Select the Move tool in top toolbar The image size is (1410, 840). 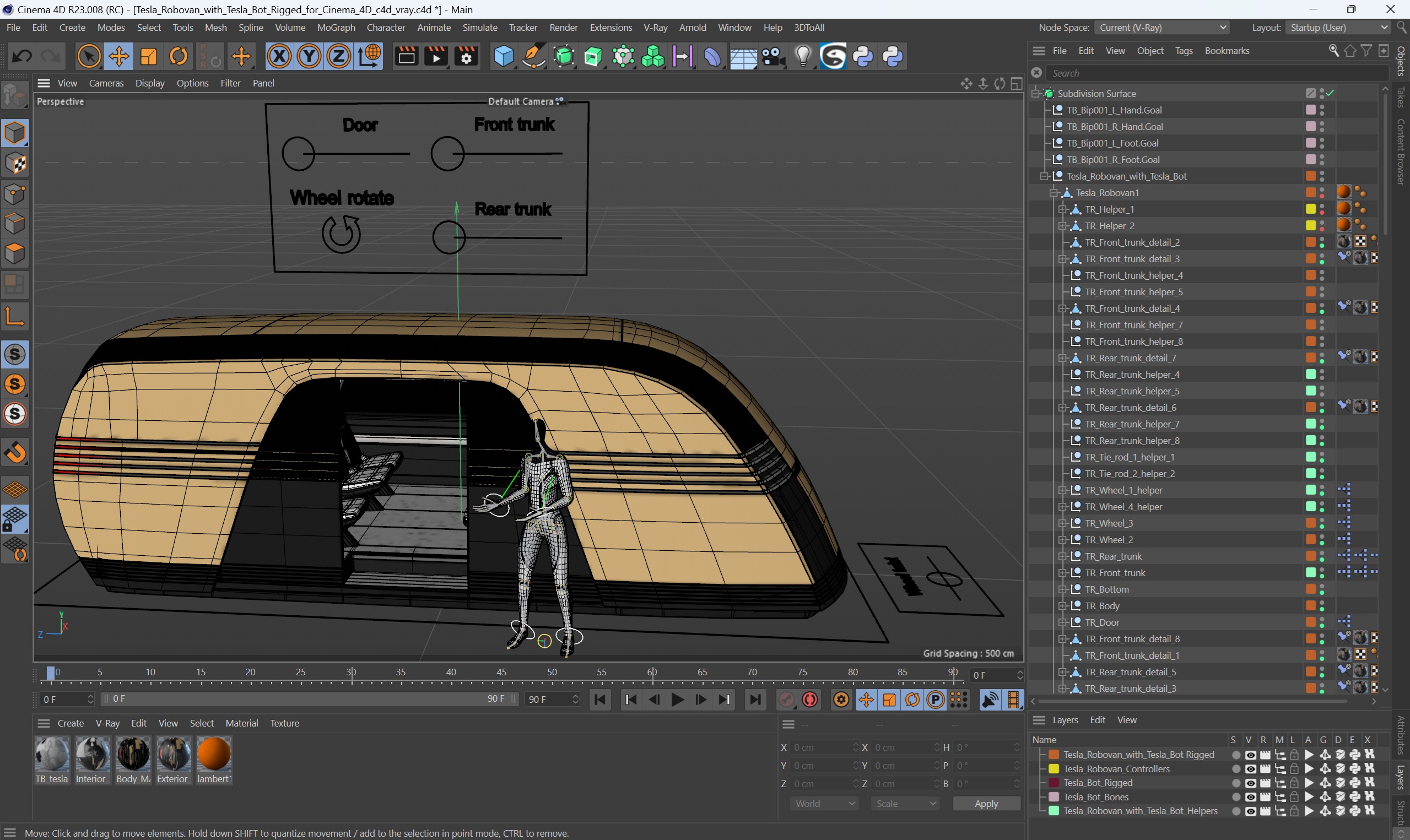119,56
